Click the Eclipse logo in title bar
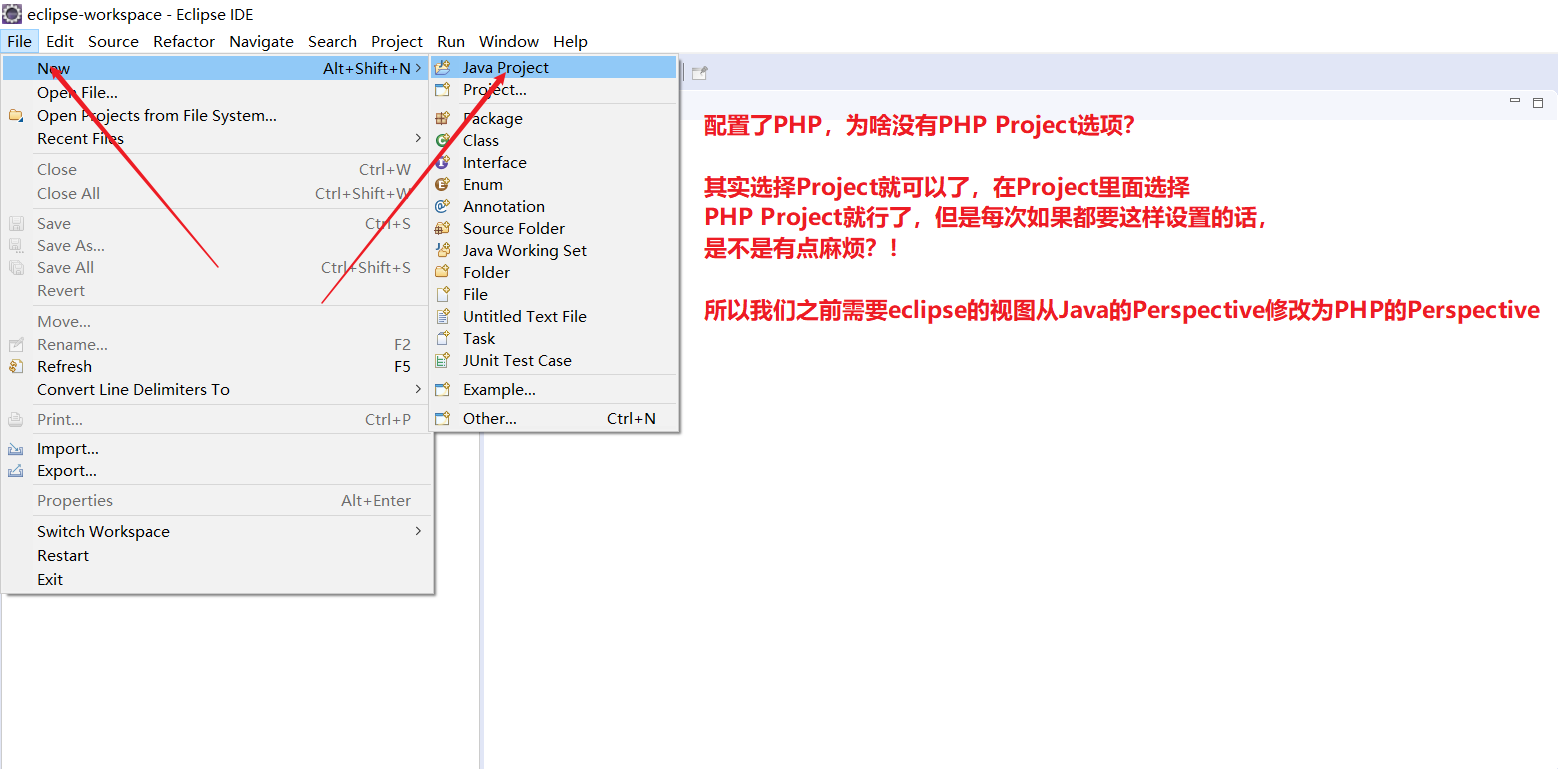Screen dimensions: 1558x769 pyautogui.click(x=12, y=14)
